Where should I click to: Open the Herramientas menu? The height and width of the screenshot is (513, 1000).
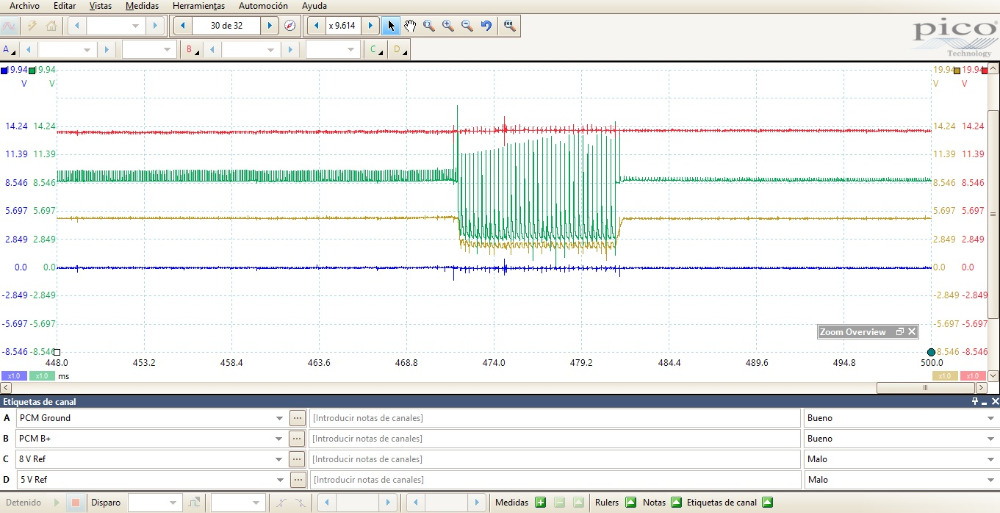[x=198, y=6]
